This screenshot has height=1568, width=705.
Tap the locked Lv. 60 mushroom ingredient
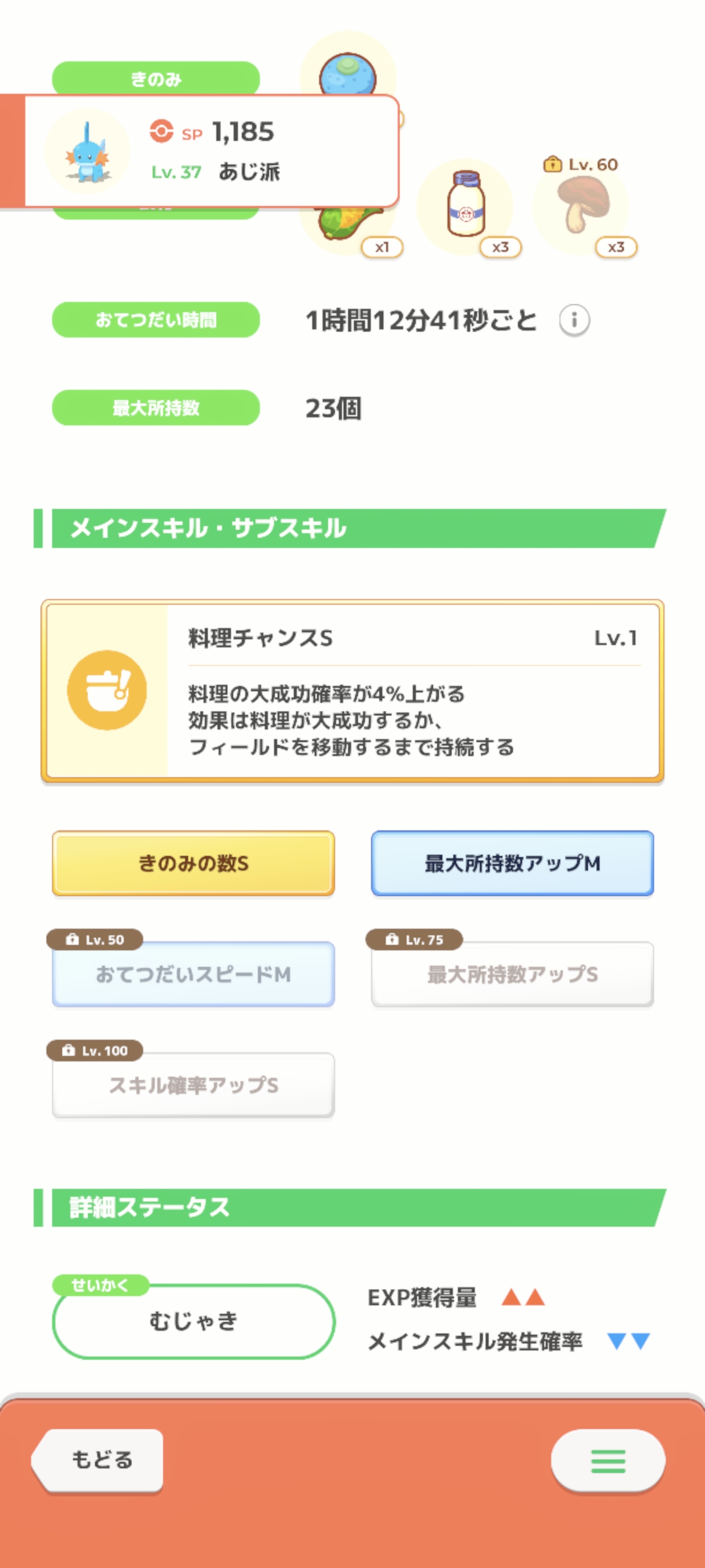click(582, 204)
